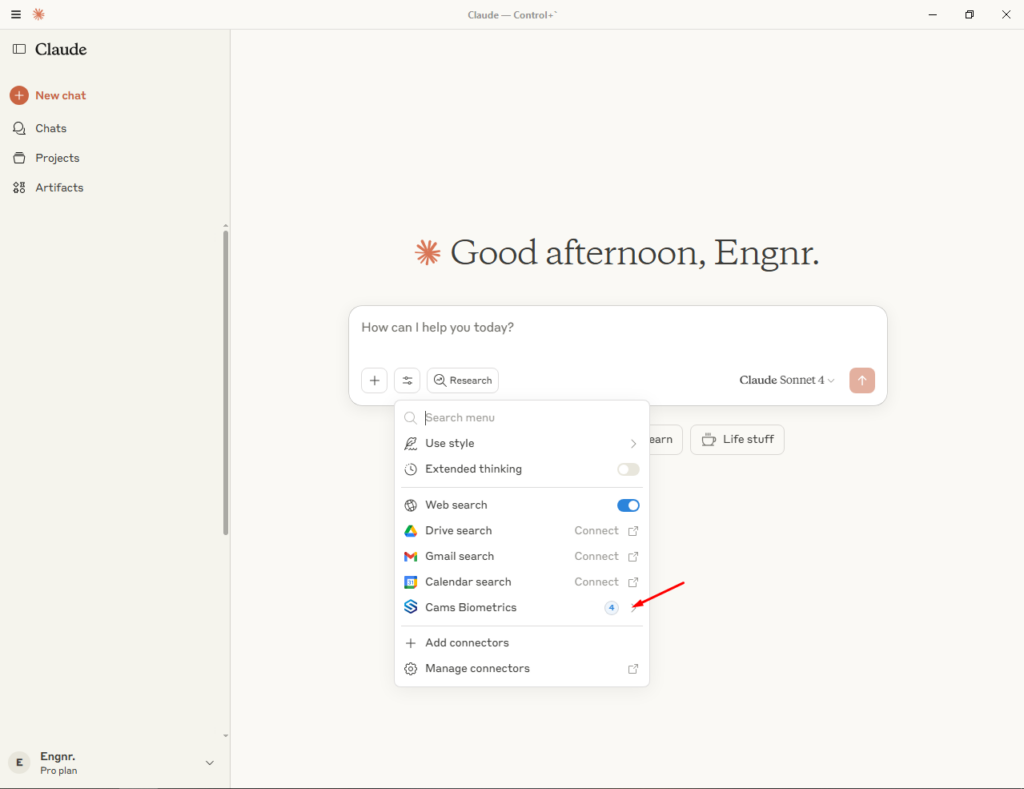This screenshot has width=1024, height=789.
Task: Choose the Life stuff suggestion chip
Action: click(737, 440)
